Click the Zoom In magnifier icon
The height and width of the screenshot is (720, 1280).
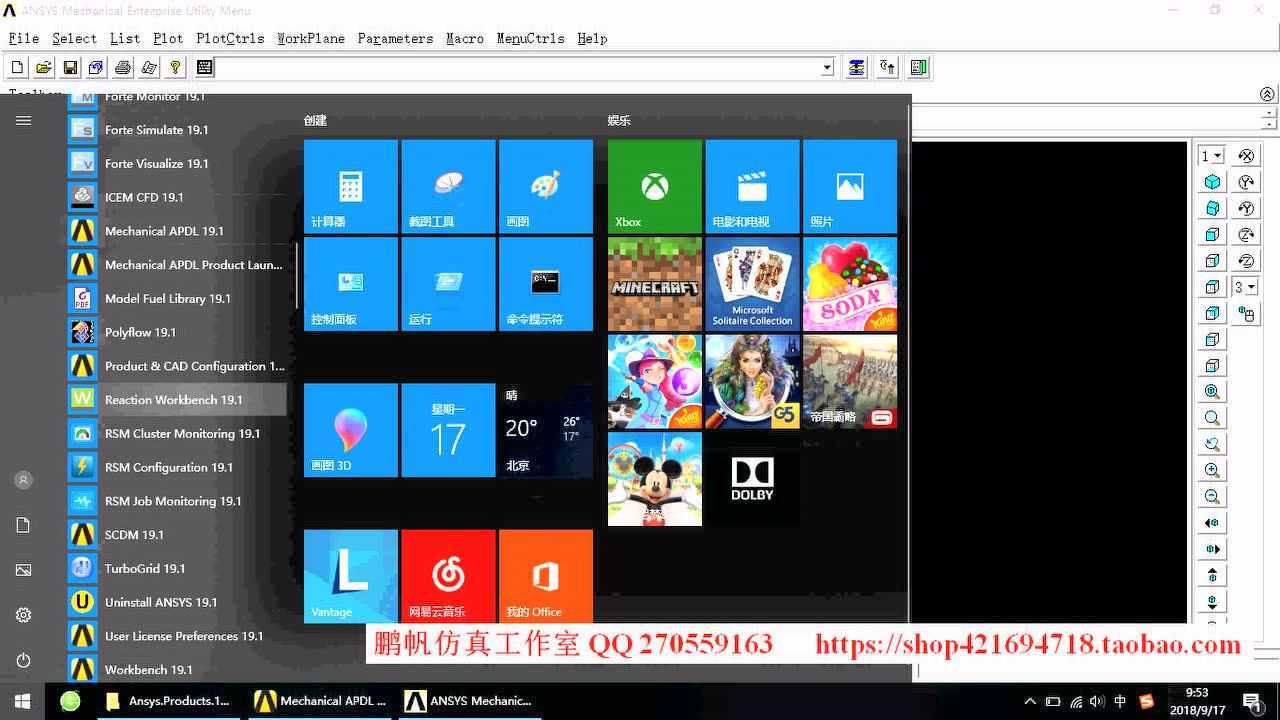point(1212,470)
